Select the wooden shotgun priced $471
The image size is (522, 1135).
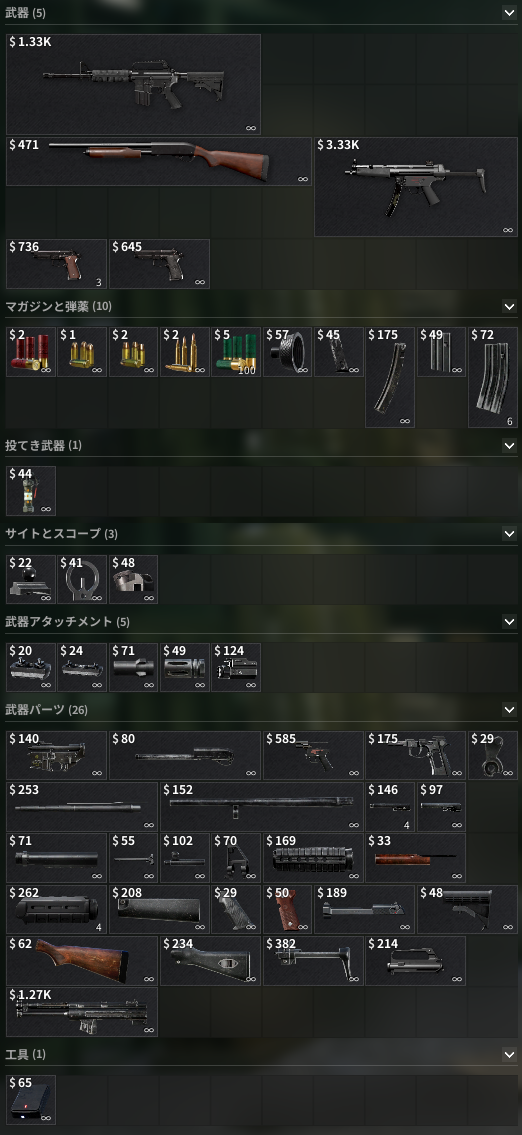coord(159,161)
